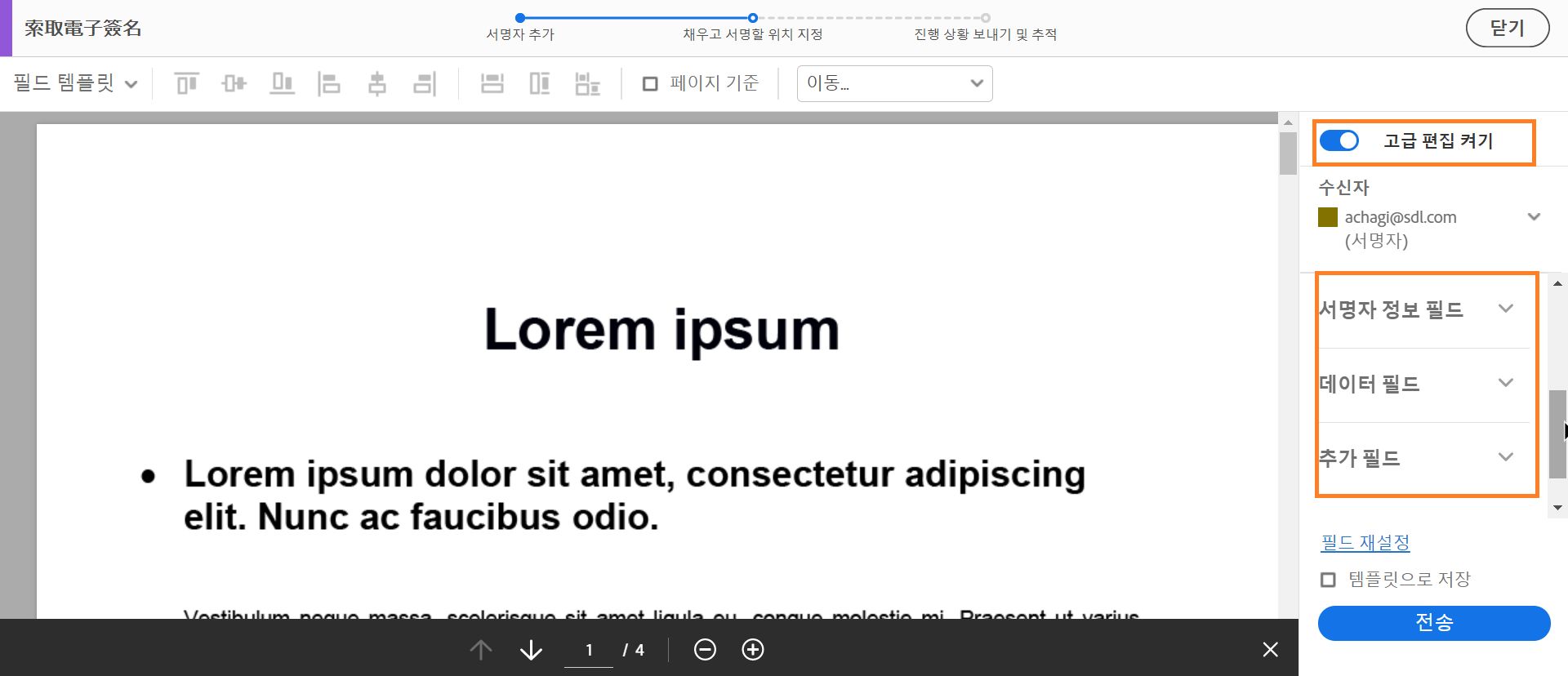The image size is (1568, 676).
Task: Click the document scrollbar up arrow
Action: (x=1288, y=122)
